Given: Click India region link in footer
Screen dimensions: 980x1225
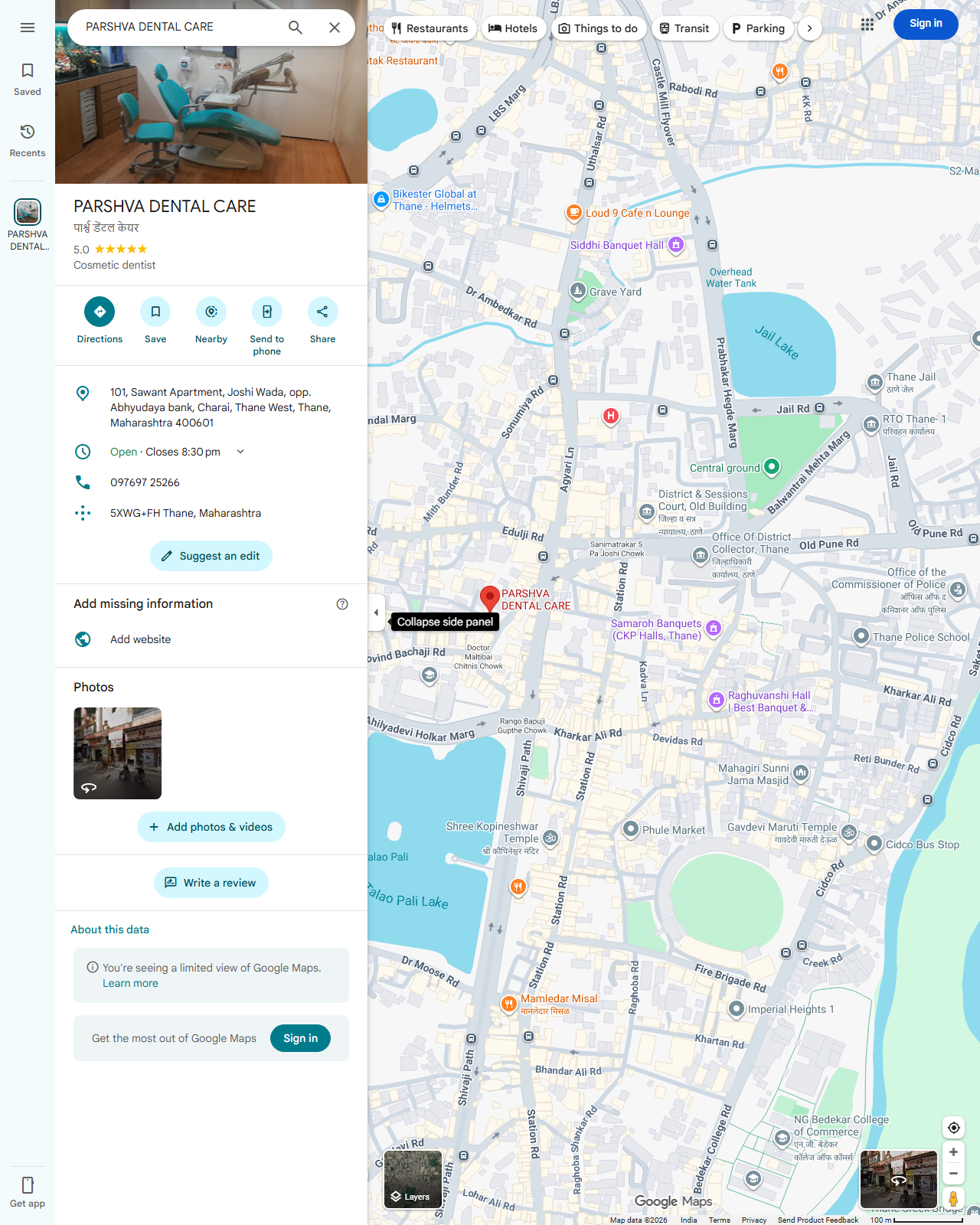Looking at the screenshot, I should (688, 1220).
